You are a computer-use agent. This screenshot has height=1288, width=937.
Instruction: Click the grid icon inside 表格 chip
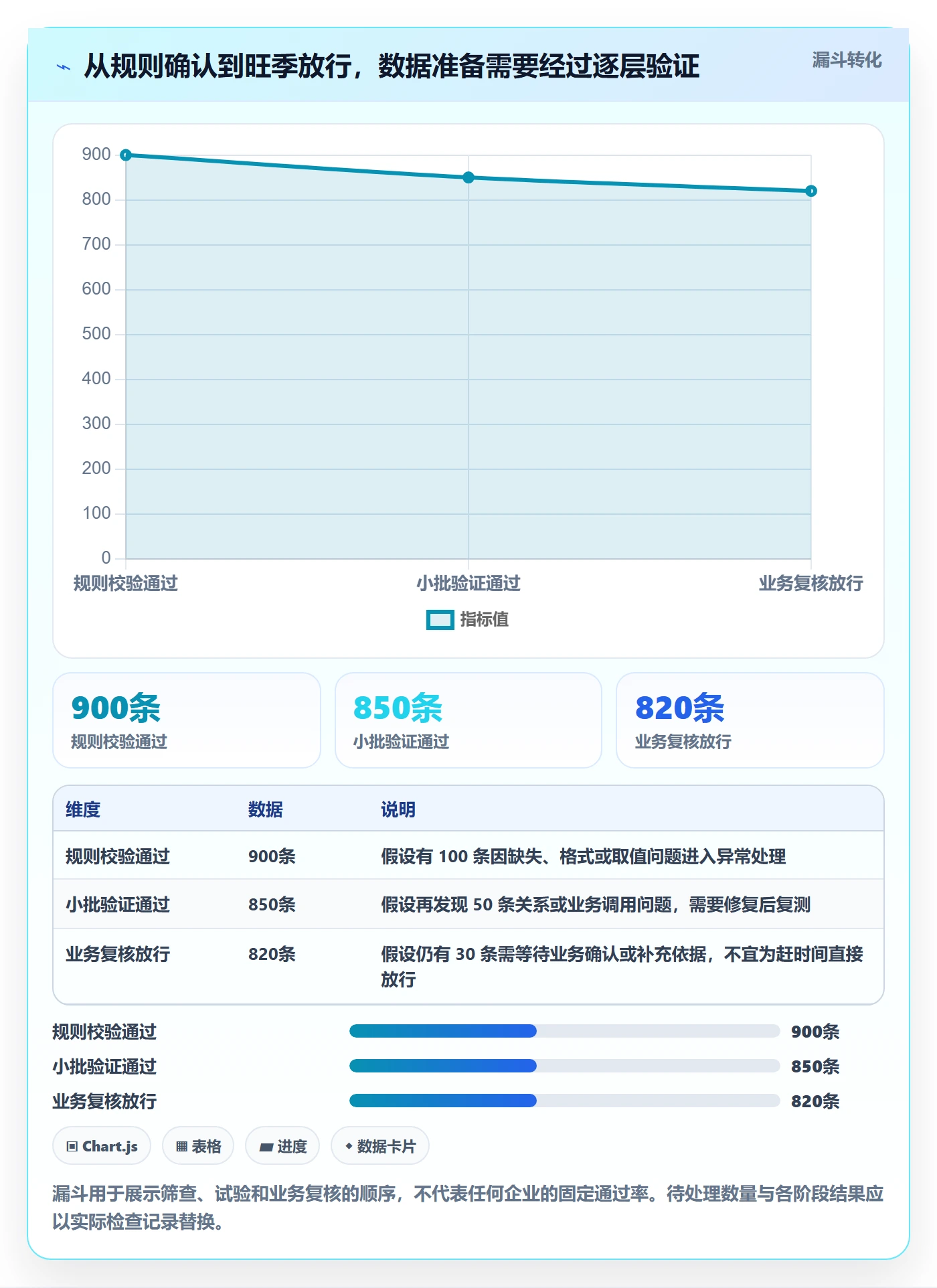coord(181,1147)
